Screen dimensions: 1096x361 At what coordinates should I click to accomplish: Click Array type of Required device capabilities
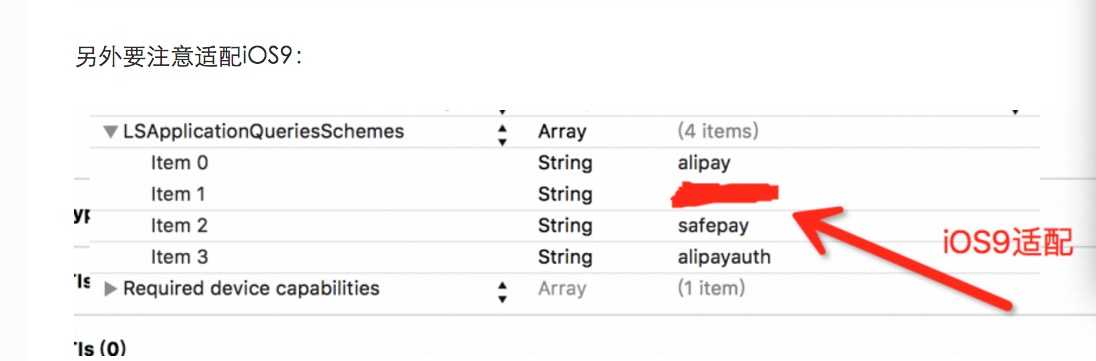(x=562, y=289)
